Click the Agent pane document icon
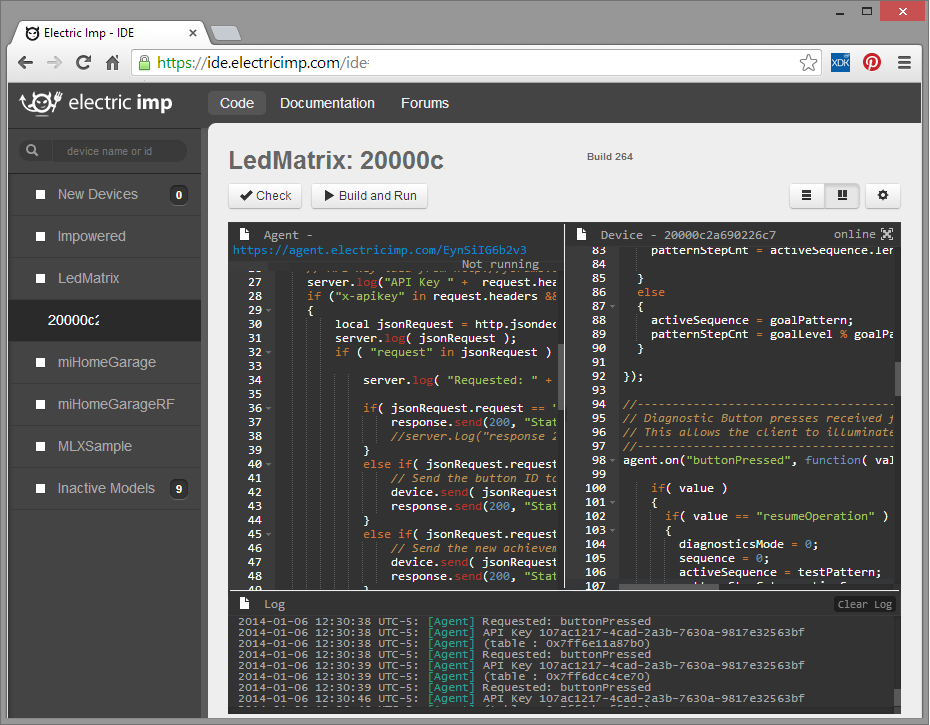This screenshot has height=725, width=930. coord(244,234)
